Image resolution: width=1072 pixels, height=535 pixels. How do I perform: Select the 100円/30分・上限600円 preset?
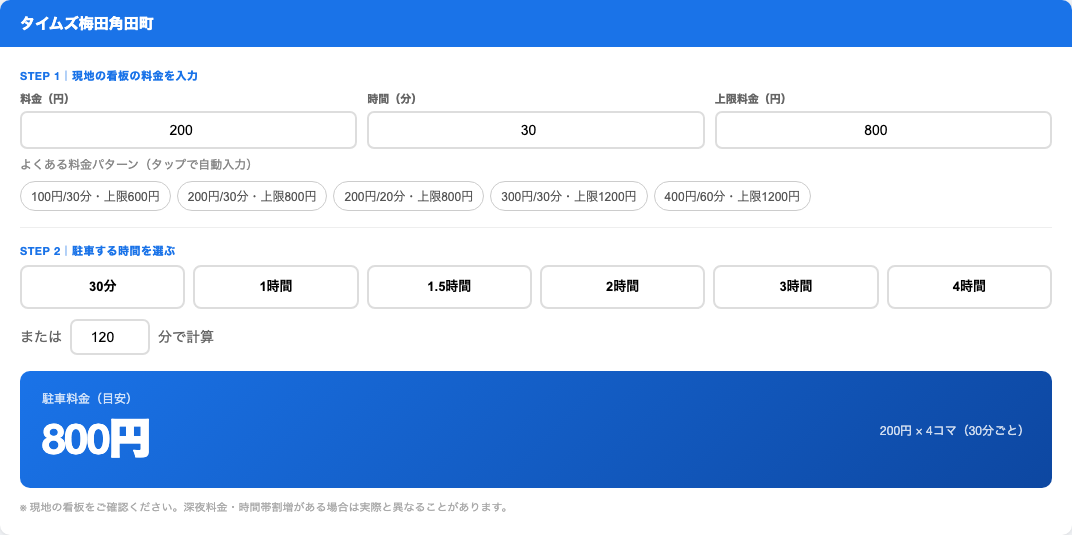tap(96, 196)
